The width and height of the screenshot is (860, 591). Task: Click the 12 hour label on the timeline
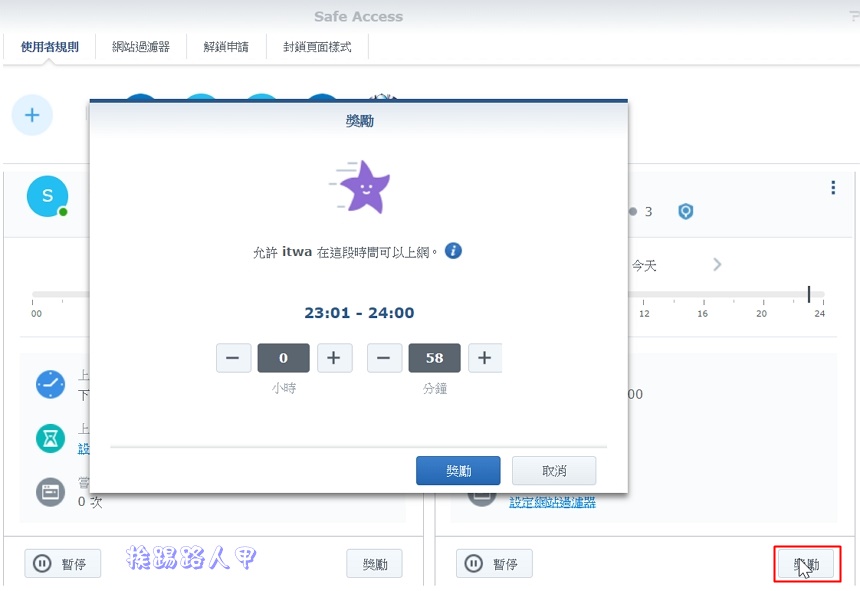(644, 314)
